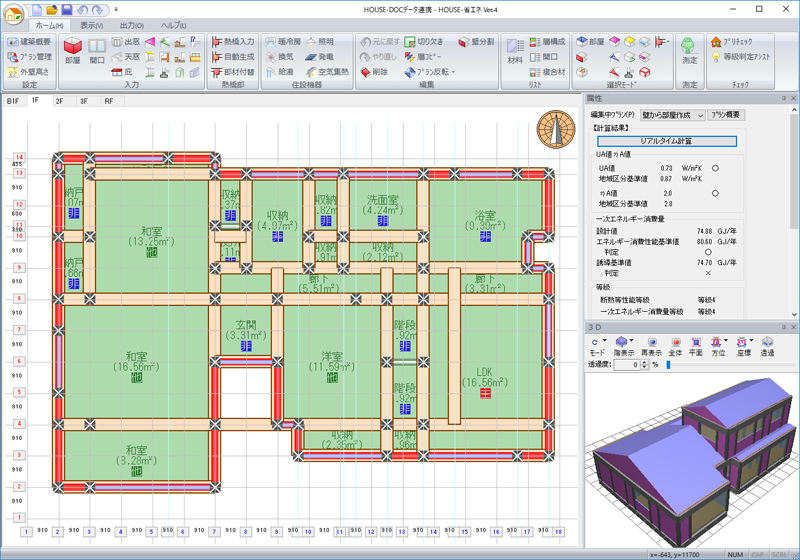Fit the 3D view with 全体

click(676, 346)
